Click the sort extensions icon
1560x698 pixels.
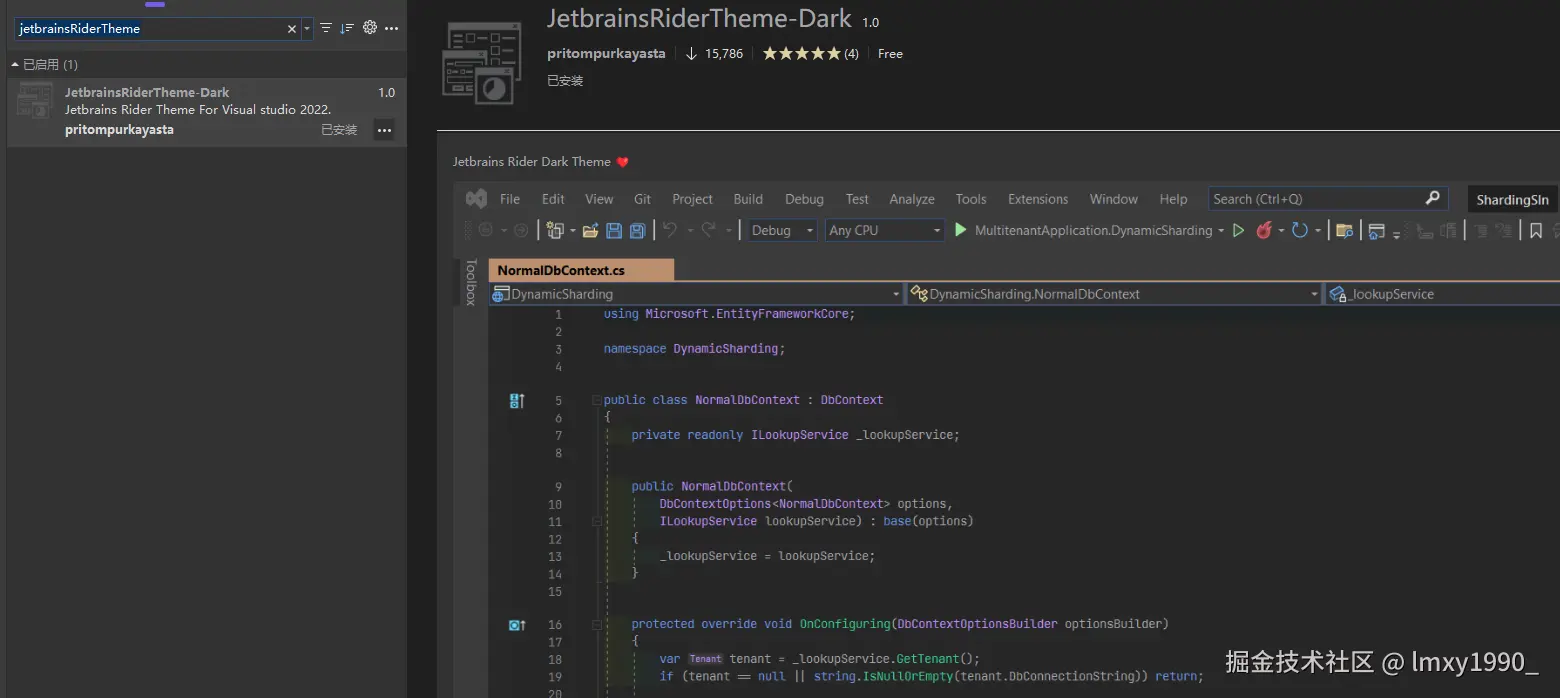coord(347,28)
